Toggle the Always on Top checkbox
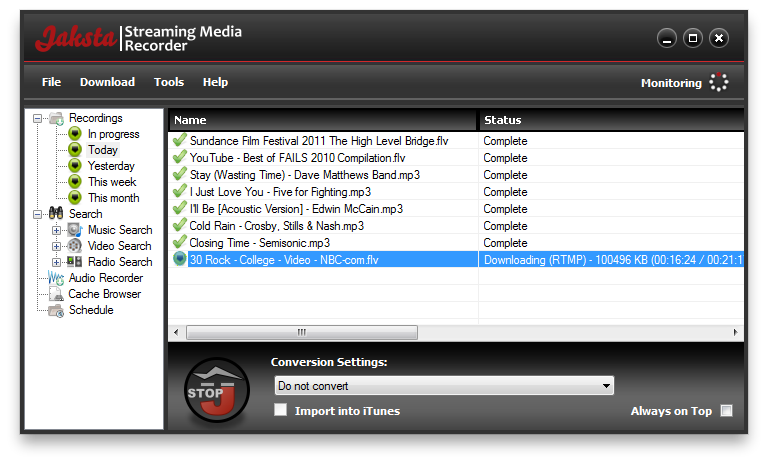 tap(727, 411)
